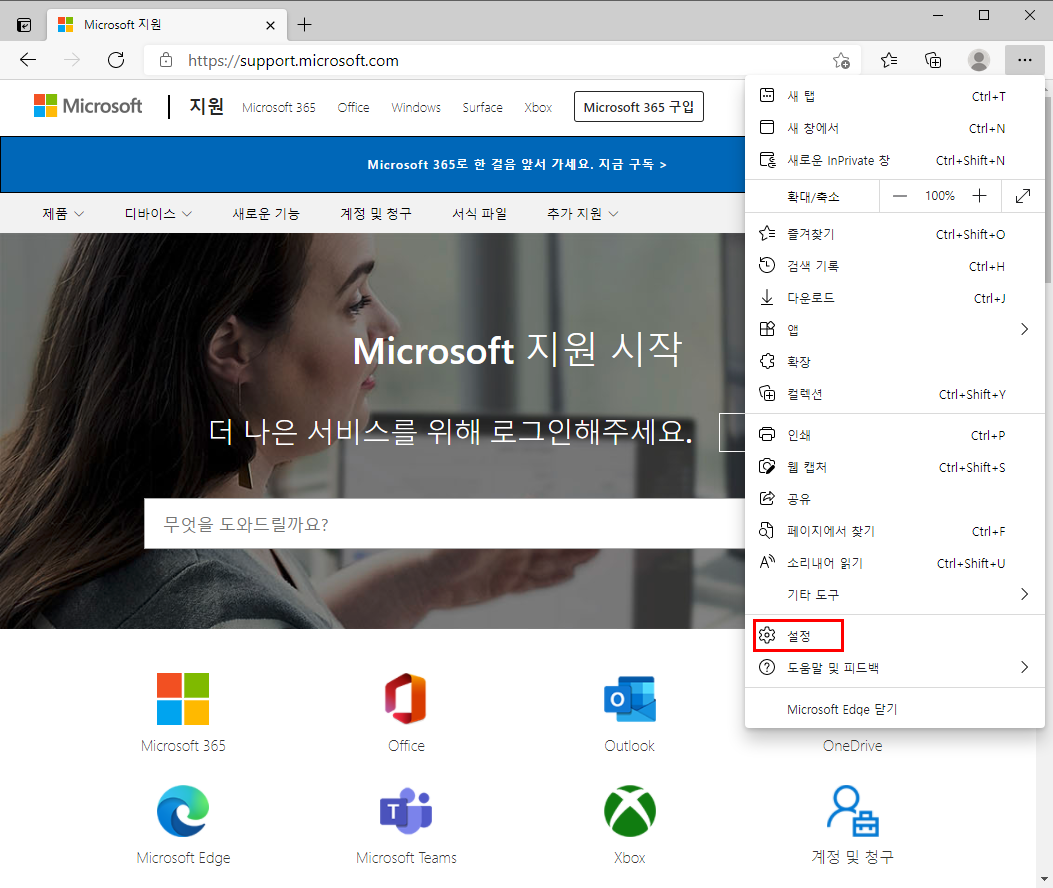Open 서식 파일 nav link

[479, 214]
